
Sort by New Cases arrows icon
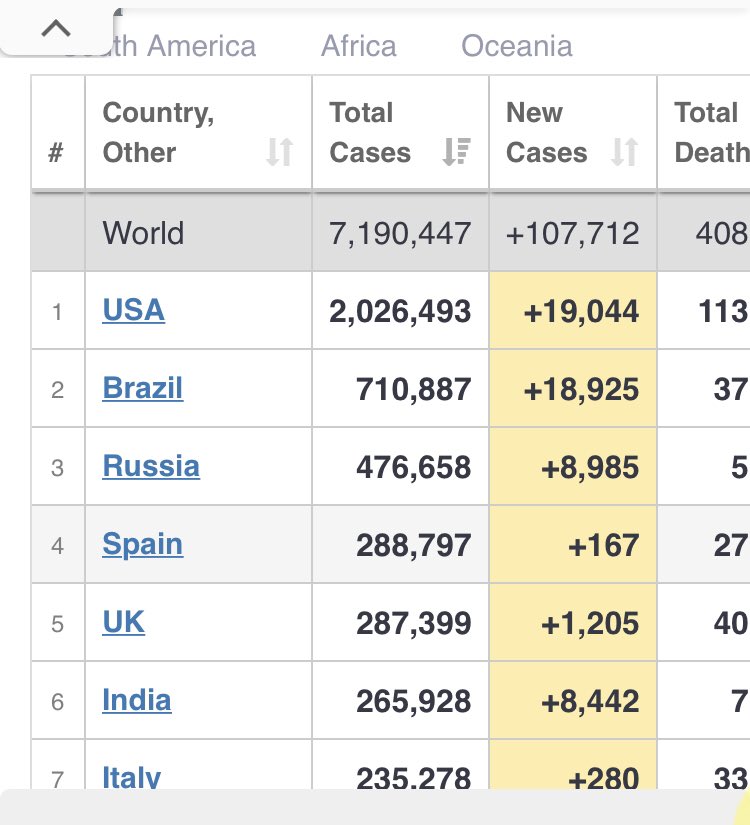625,152
